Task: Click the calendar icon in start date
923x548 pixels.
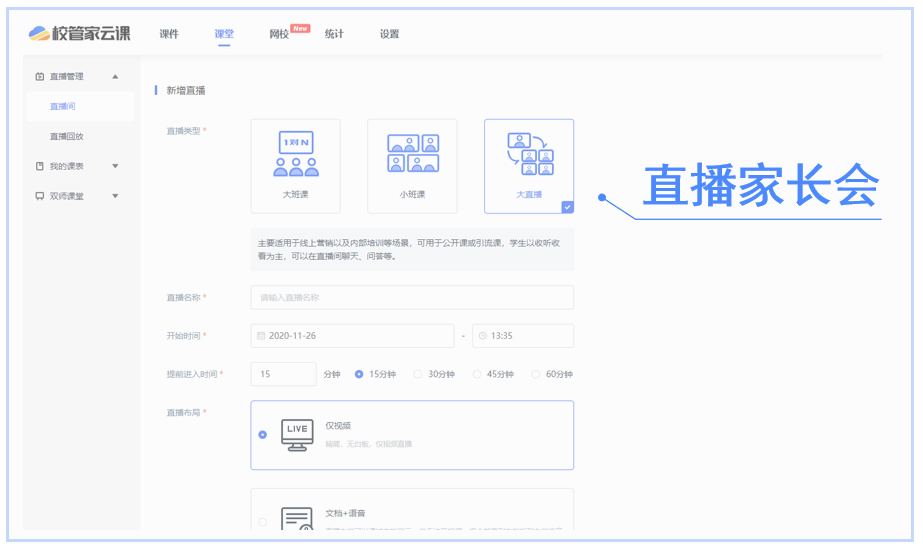Action: (x=261, y=336)
